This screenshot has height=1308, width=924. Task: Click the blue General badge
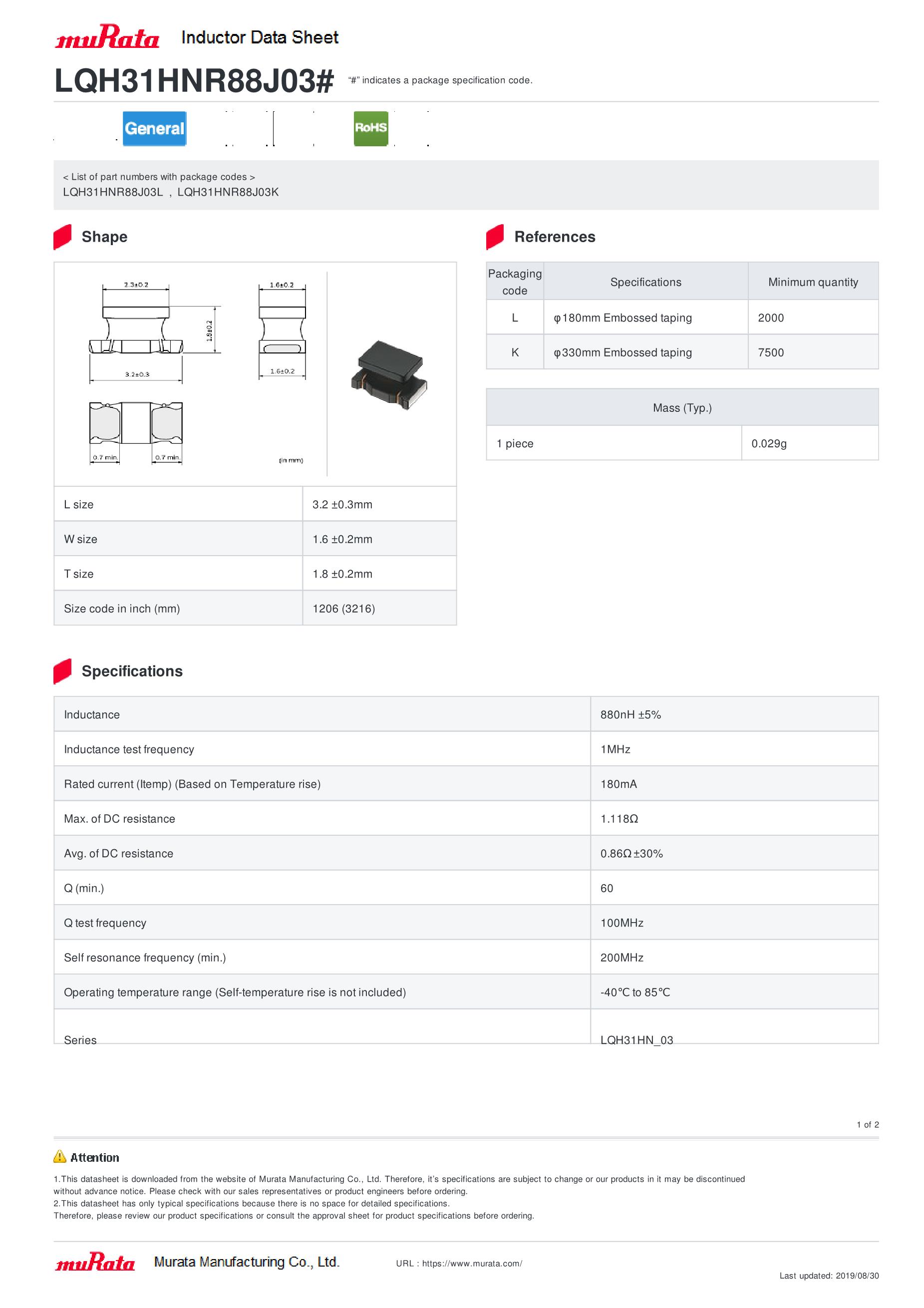pyautogui.click(x=154, y=129)
